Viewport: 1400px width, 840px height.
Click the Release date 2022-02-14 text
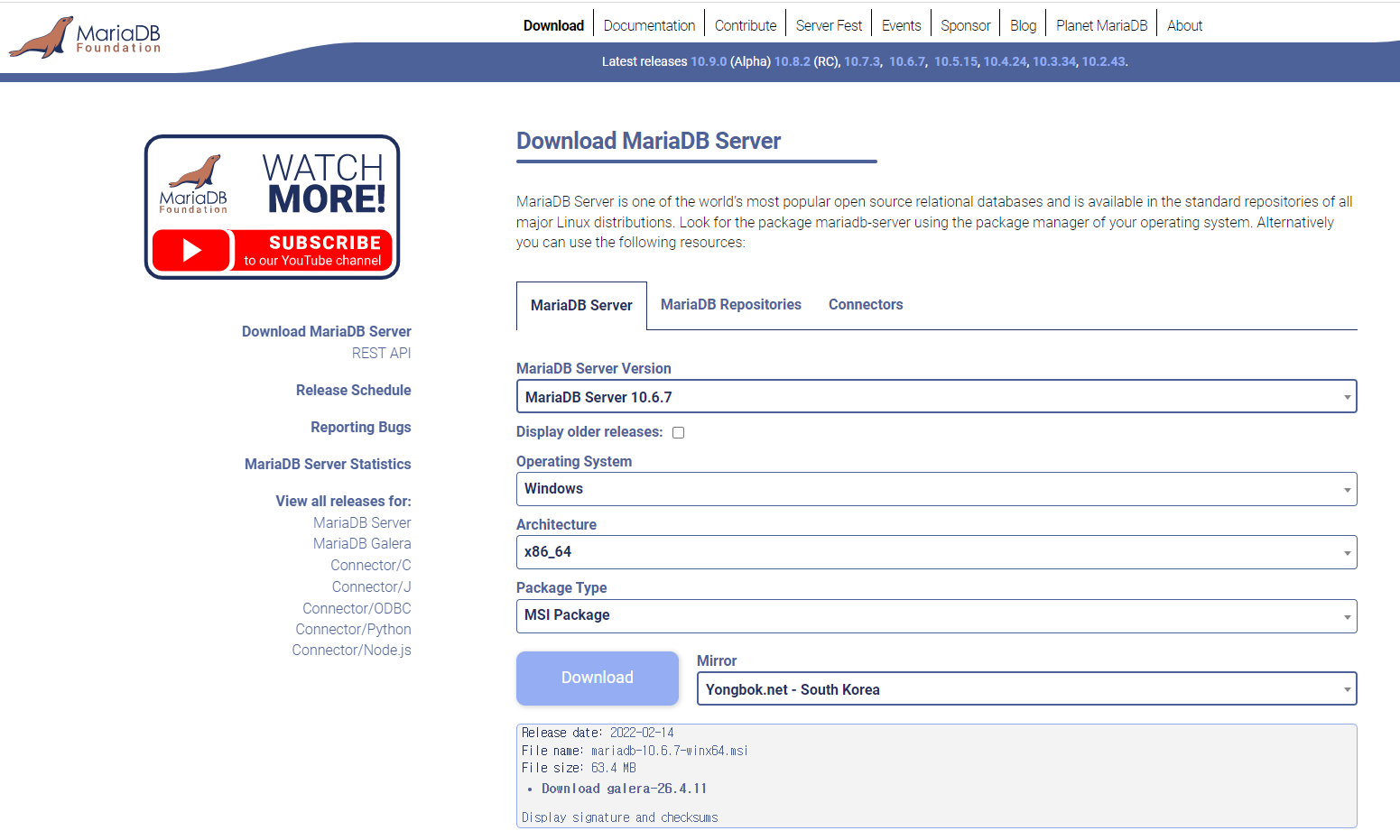coord(598,733)
